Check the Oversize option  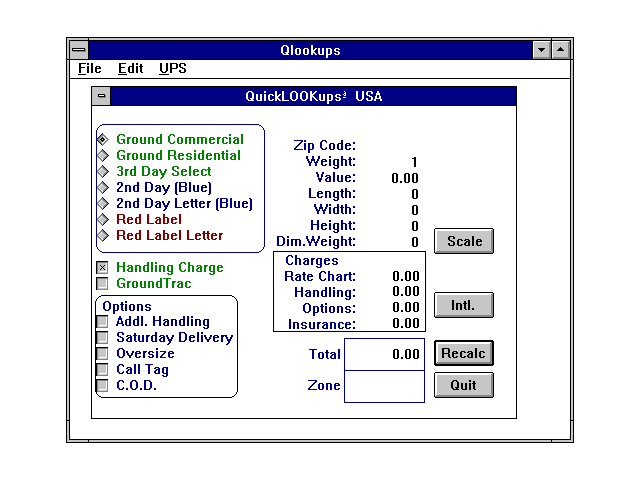pyautogui.click(x=102, y=354)
